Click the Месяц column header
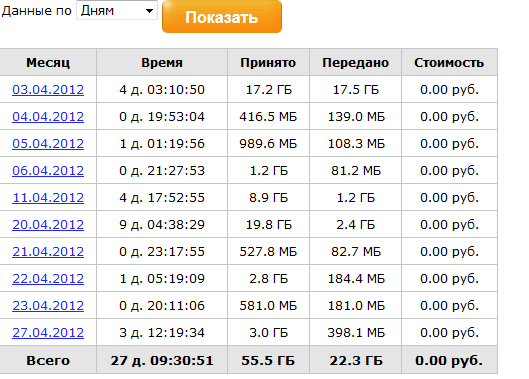529x379 pixels. pos(48,62)
